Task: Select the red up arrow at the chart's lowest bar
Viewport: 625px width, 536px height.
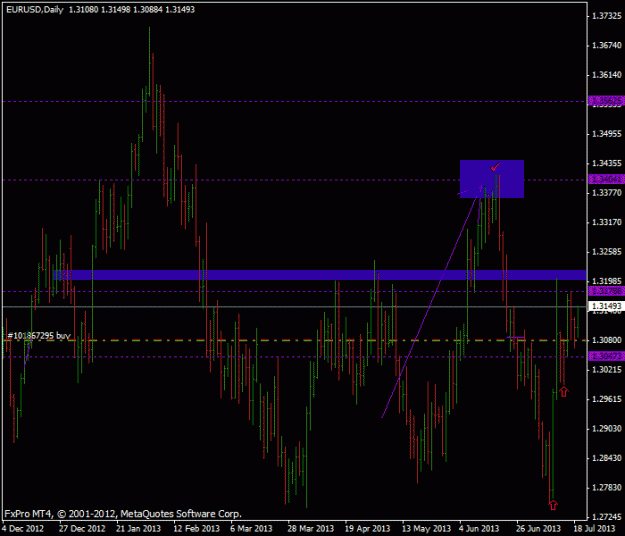Action: (x=552, y=505)
